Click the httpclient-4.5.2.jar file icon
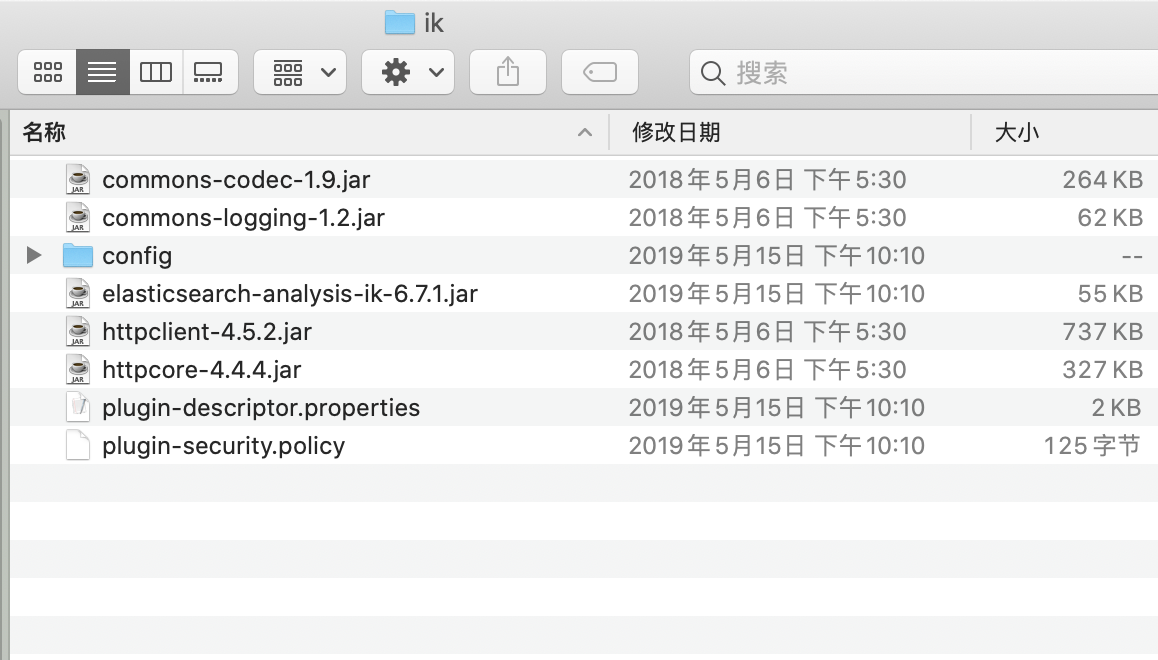This screenshot has width=1158, height=660. [78, 331]
